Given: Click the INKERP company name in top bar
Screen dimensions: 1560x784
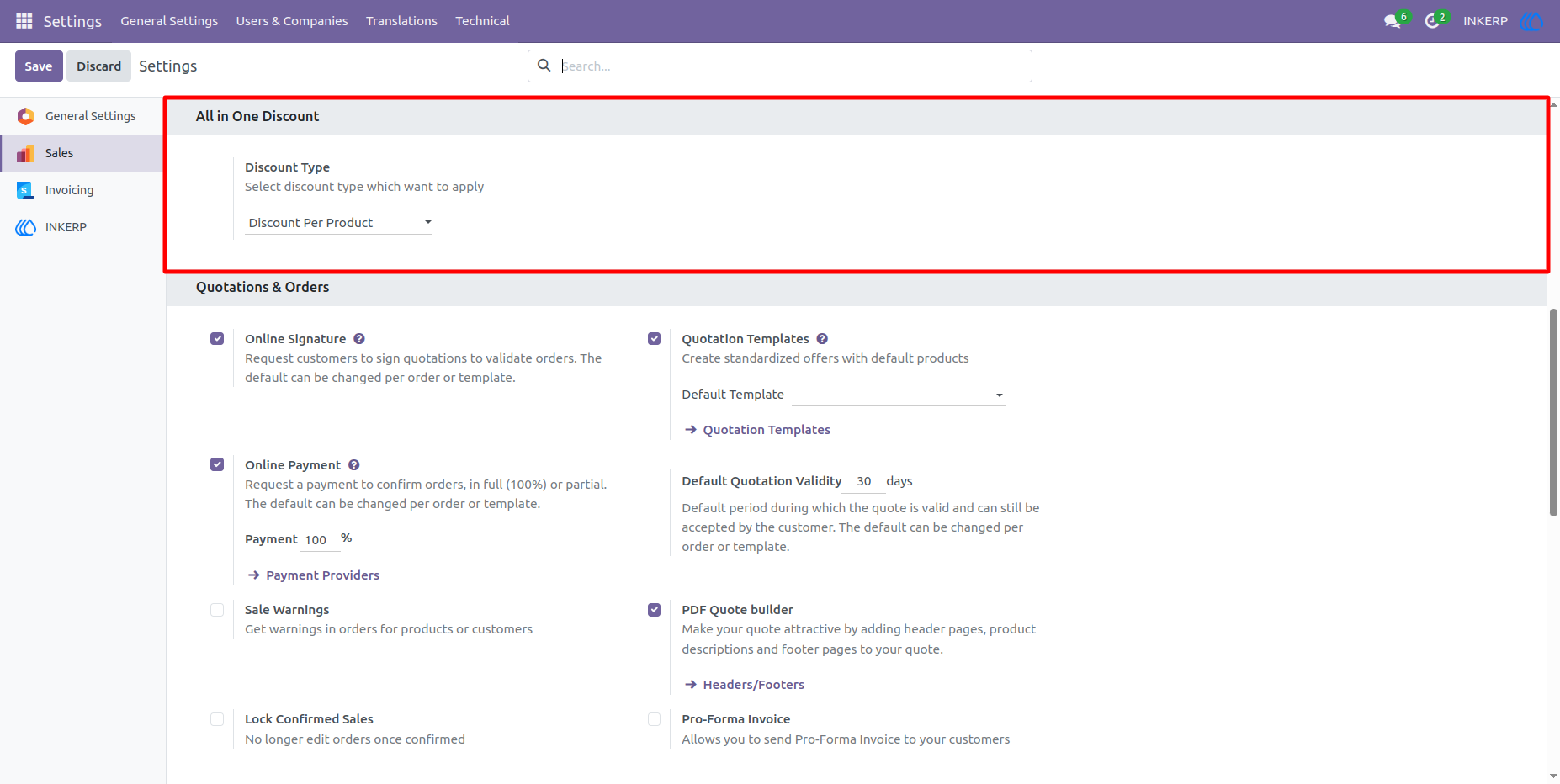Looking at the screenshot, I should click(x=1485, y=21).
